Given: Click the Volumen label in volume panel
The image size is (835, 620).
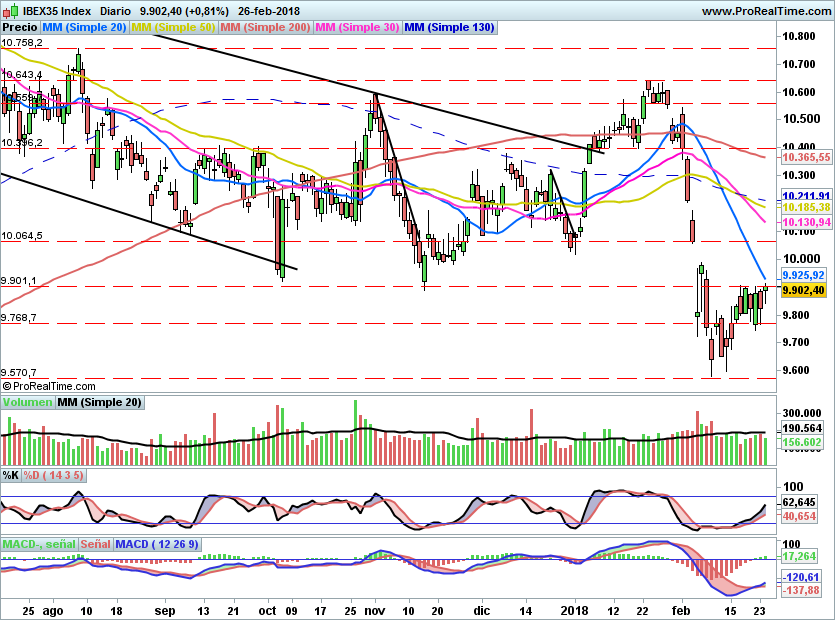Looking at the screenshot, I should (27, 402).
